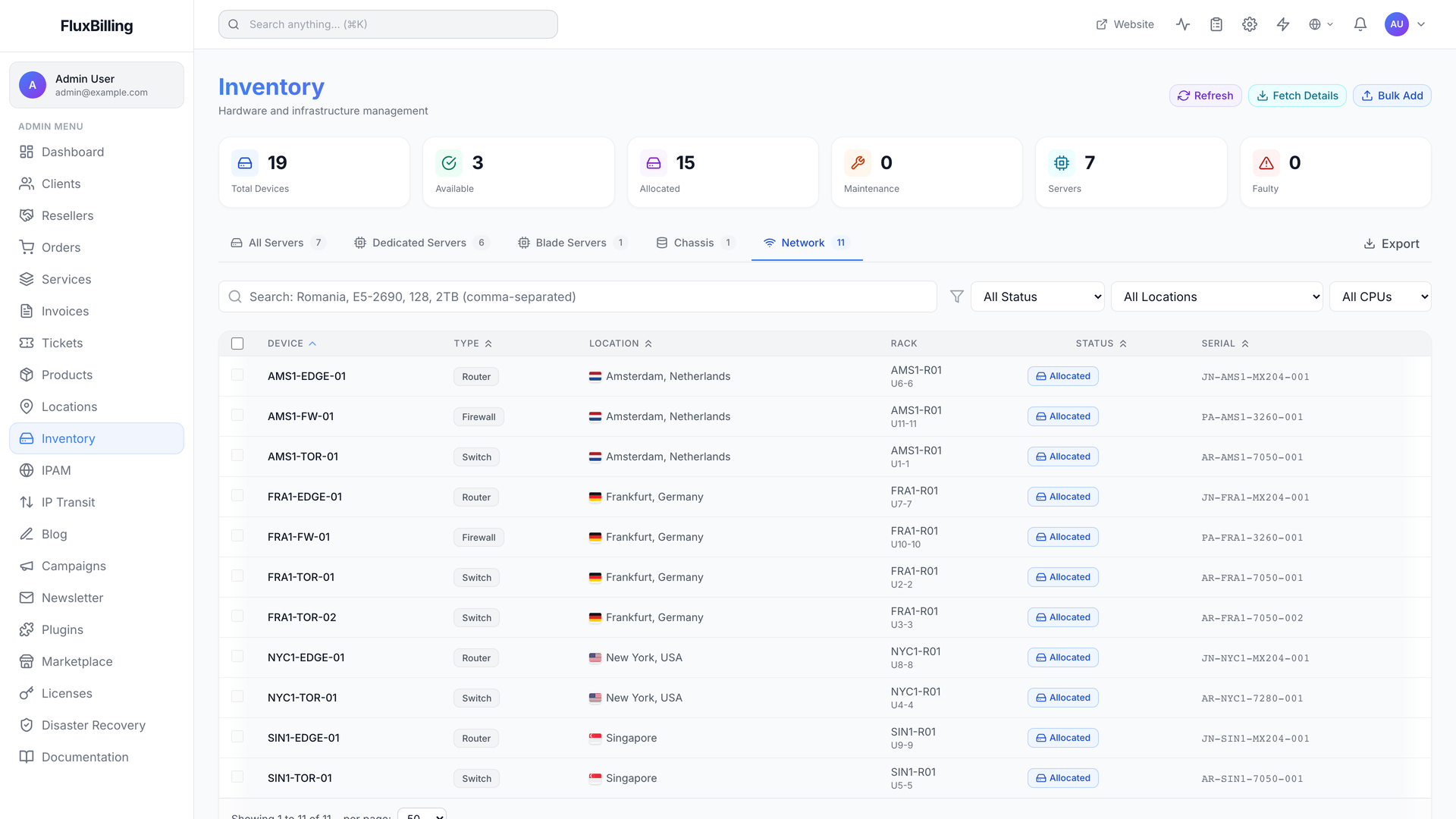
Task: Open the clipboard icon in top bar
Action: (x=1216, y=24)
